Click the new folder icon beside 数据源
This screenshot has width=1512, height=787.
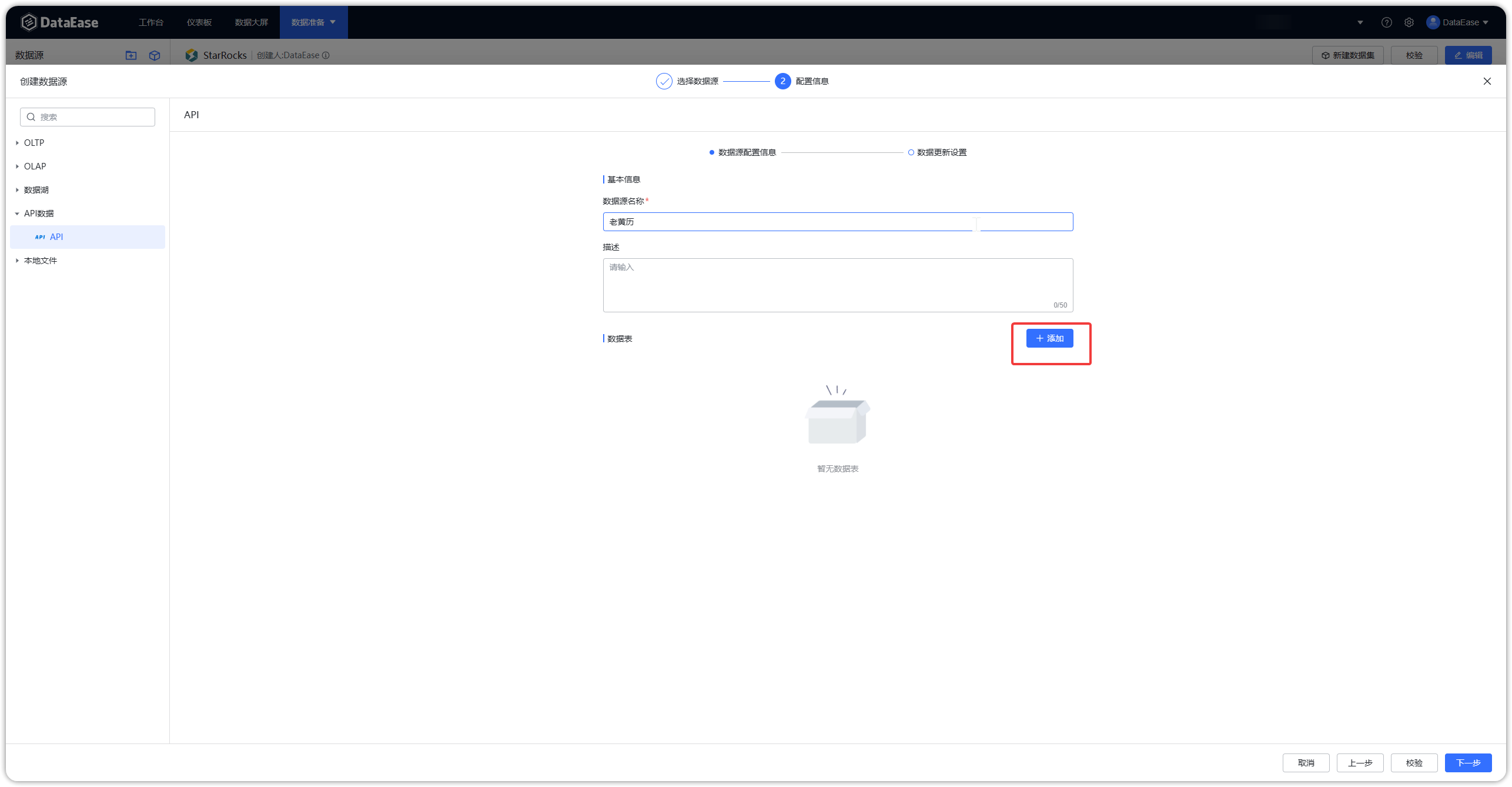(x=131, y=55)
